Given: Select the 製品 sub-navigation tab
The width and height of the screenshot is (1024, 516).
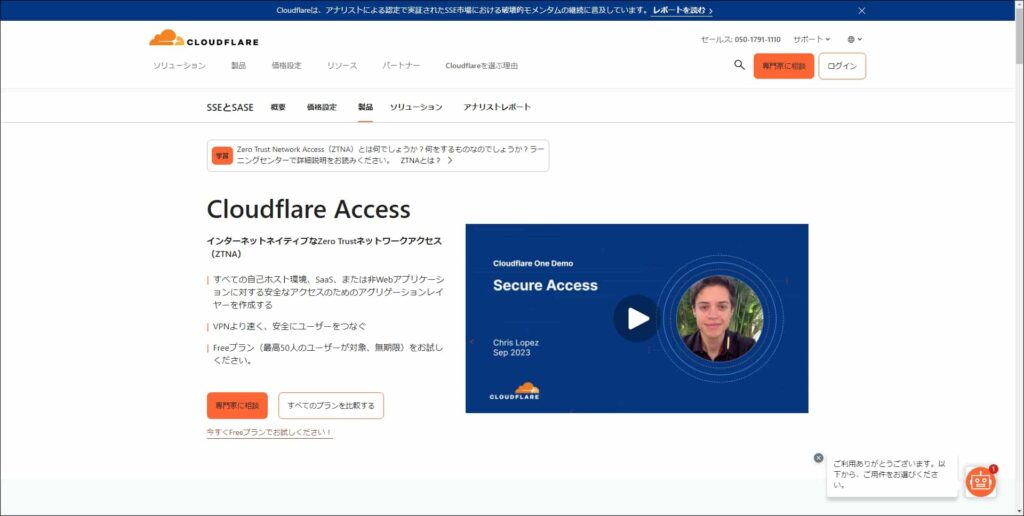Looking at the screenshot, I should coord(365,107).
